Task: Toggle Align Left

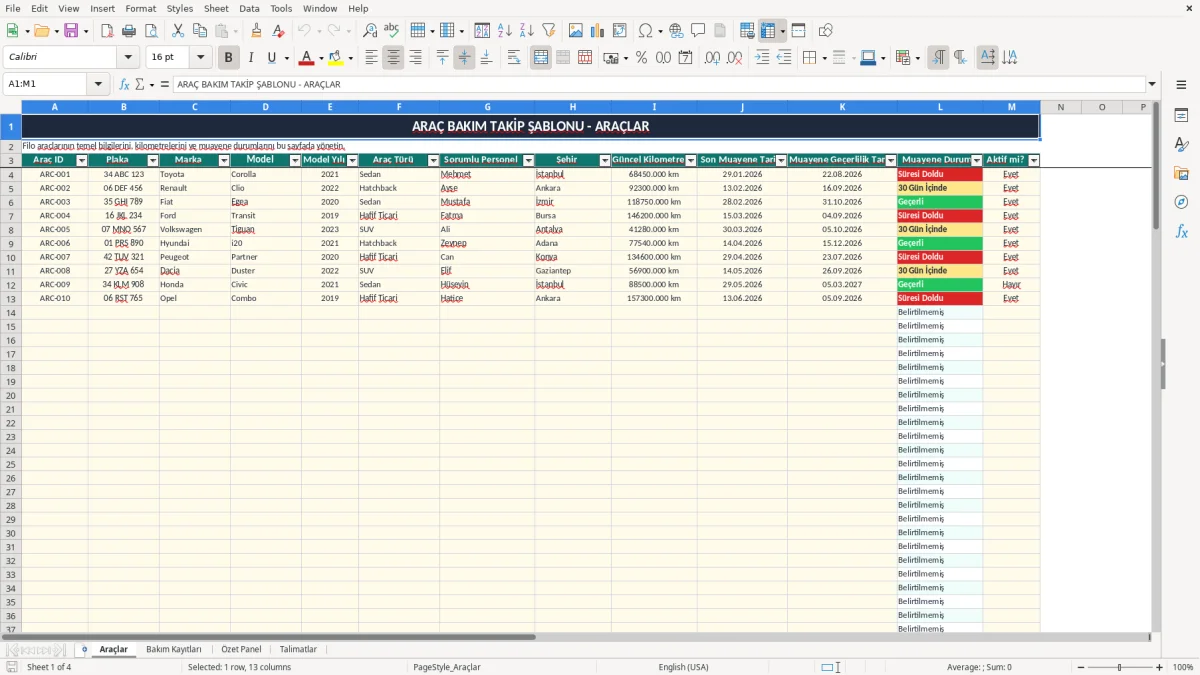Action: coord(372,58)
